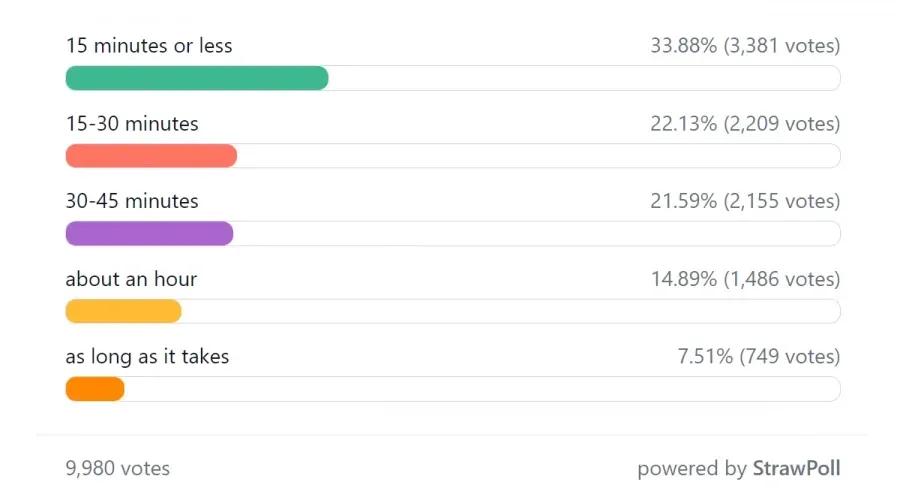This screenshot has width=900, height=488.
Task: Select the 'about an hour' option label
Action: click(x=131, y=279)
